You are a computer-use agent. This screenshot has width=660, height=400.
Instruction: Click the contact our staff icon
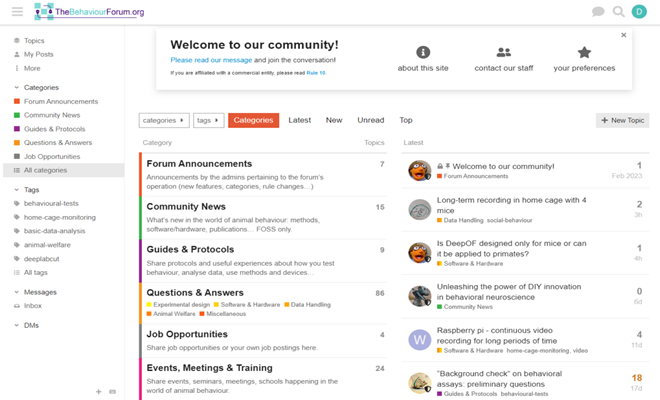(x=503, y=52)
